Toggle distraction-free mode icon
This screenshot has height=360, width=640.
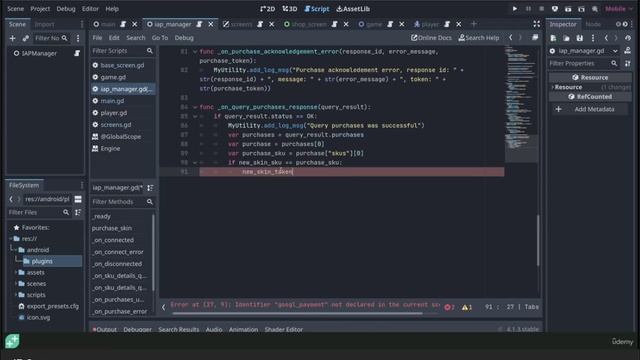[536, 24]
